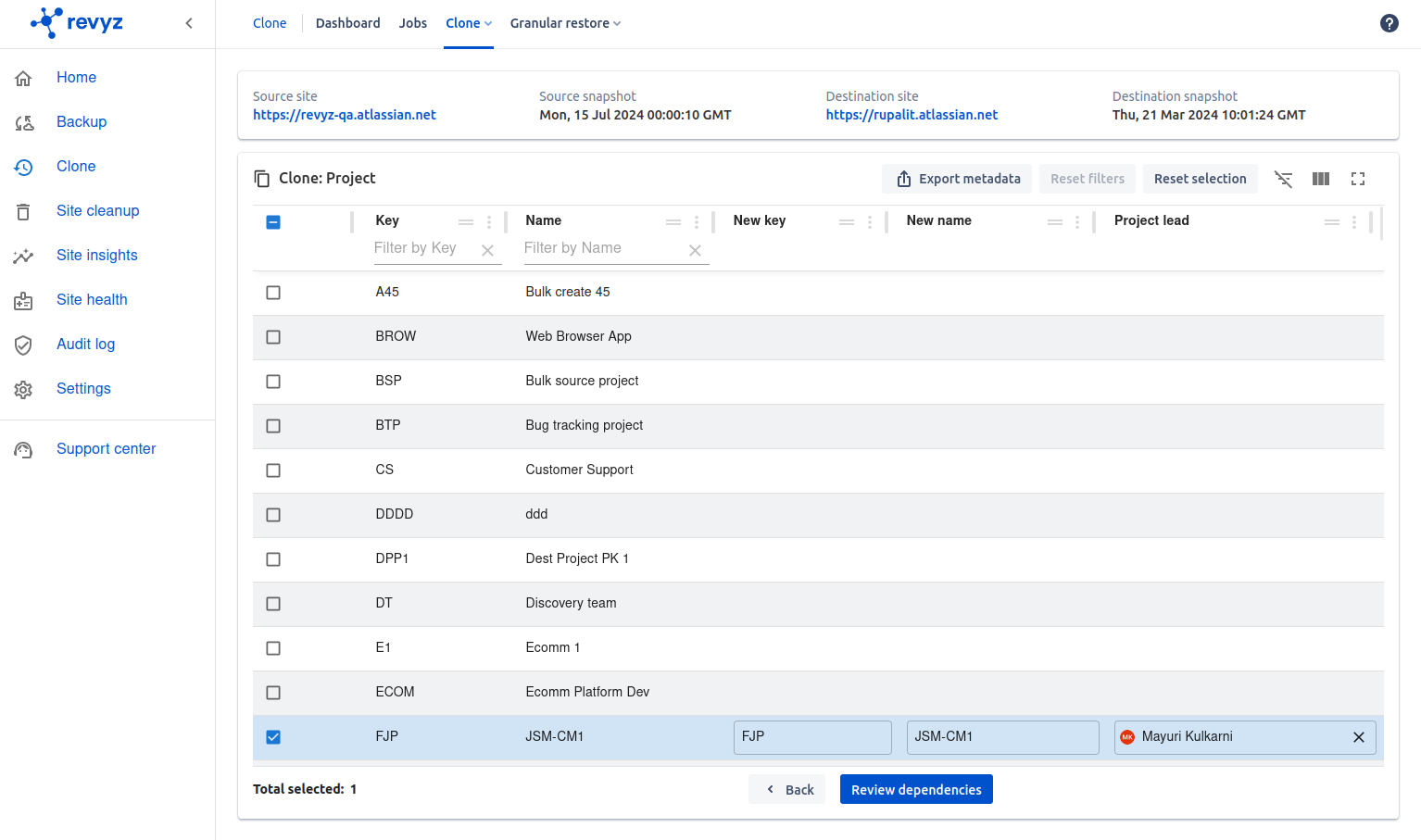1421x840 pixels.
Task: Select the BROW project checkbox
Action: (273, 337)
